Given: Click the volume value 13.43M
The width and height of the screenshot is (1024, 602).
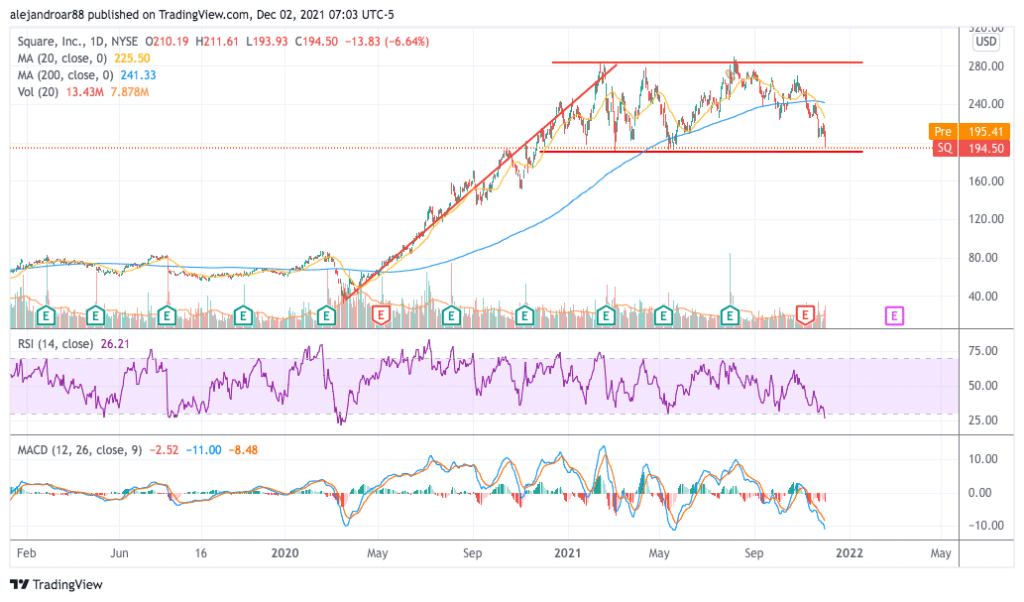Looking at the screenshot, I should pos(85,92).
